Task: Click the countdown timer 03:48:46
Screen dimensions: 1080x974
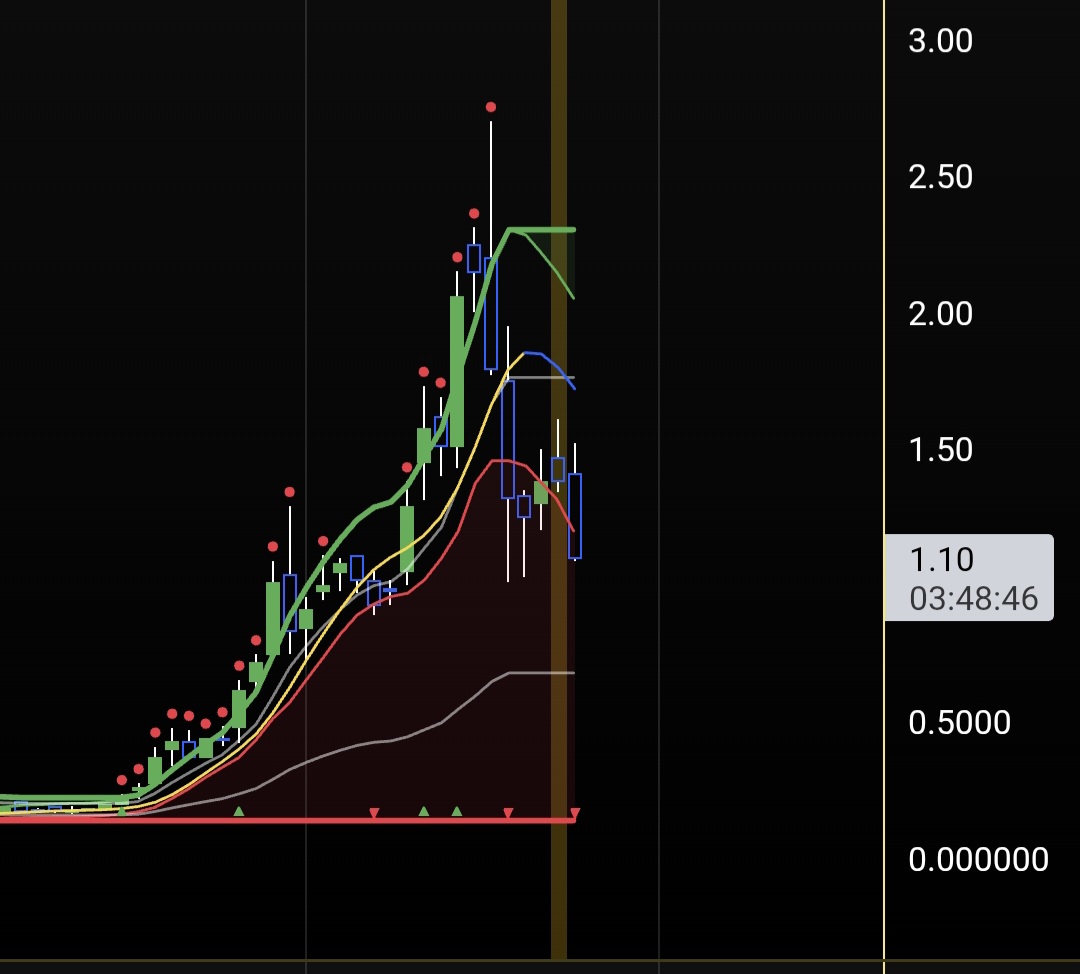Action: pos(973,599)
